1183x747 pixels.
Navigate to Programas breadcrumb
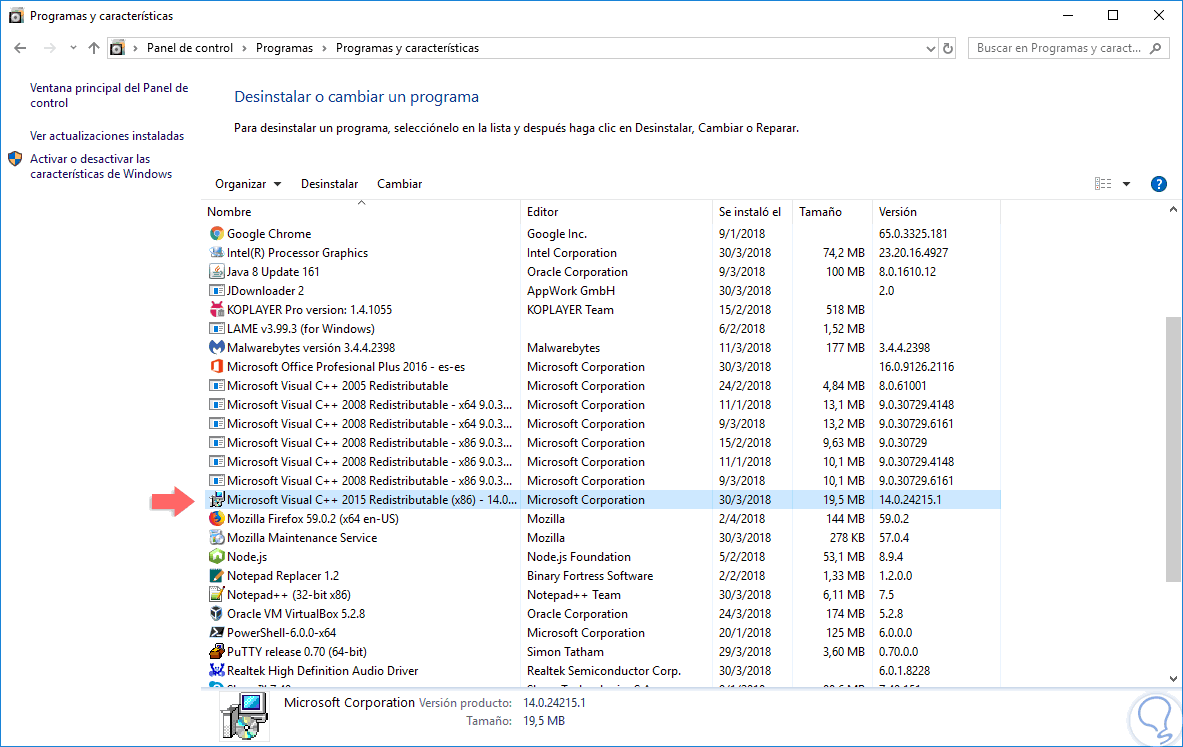pos(284,48)
